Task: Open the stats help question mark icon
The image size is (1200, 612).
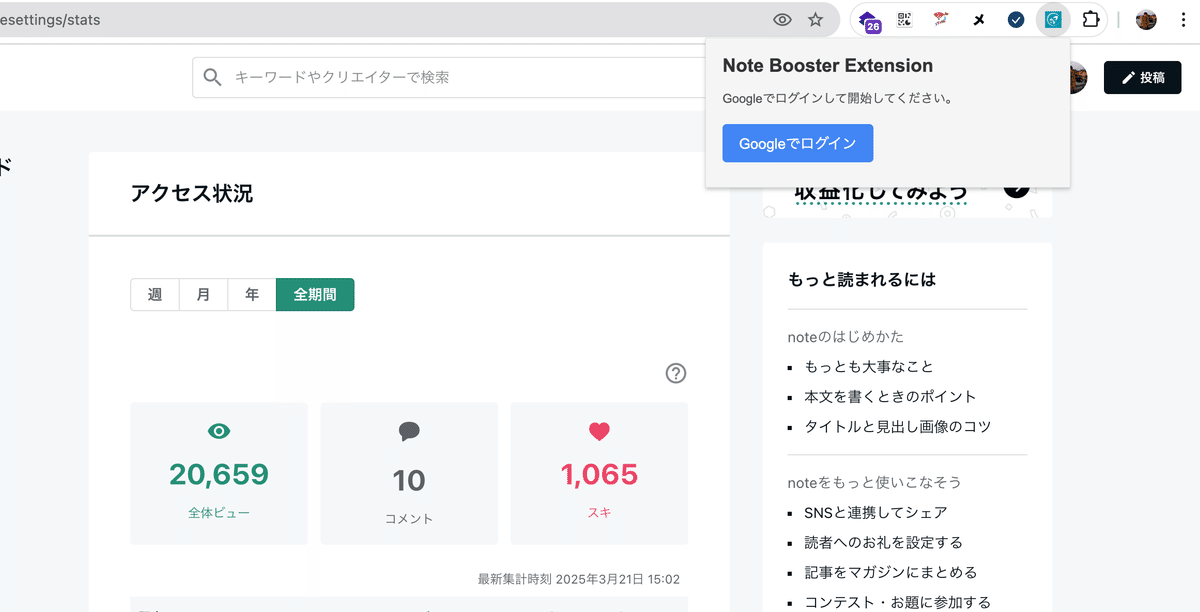Action: [x=675, y=373]
